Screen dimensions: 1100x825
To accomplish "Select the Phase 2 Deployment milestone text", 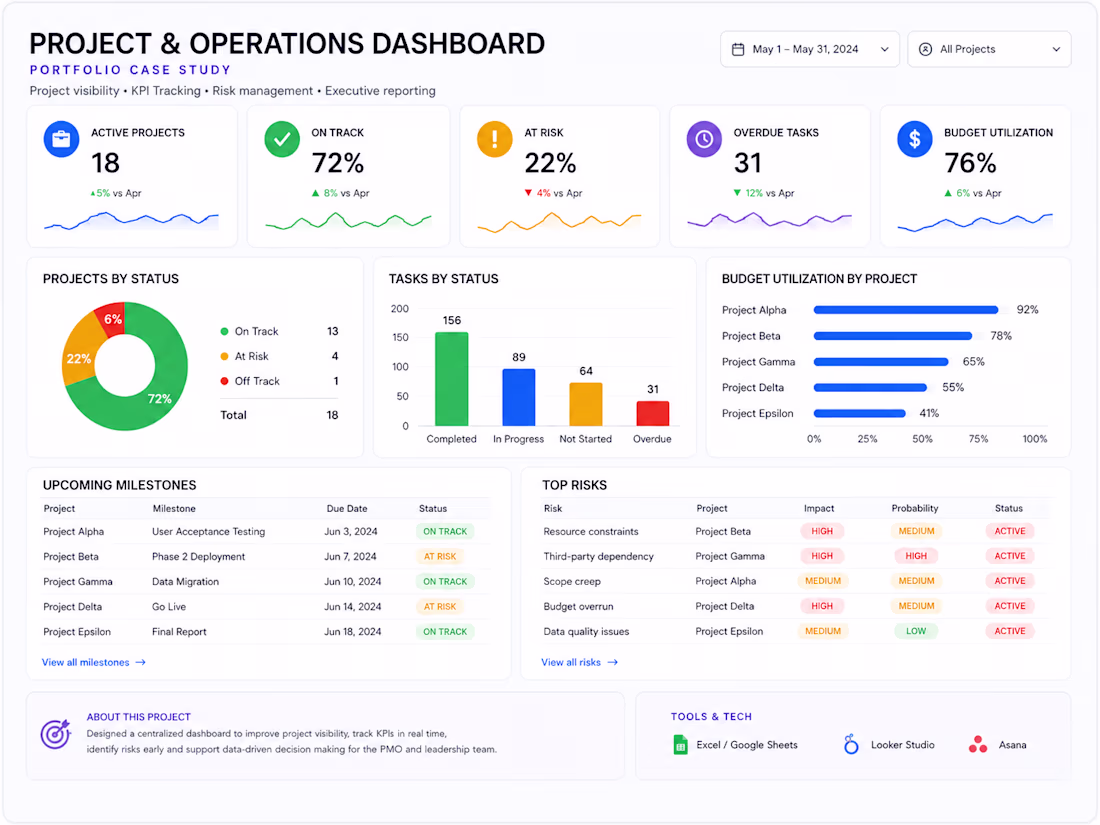I will (199, 556).
